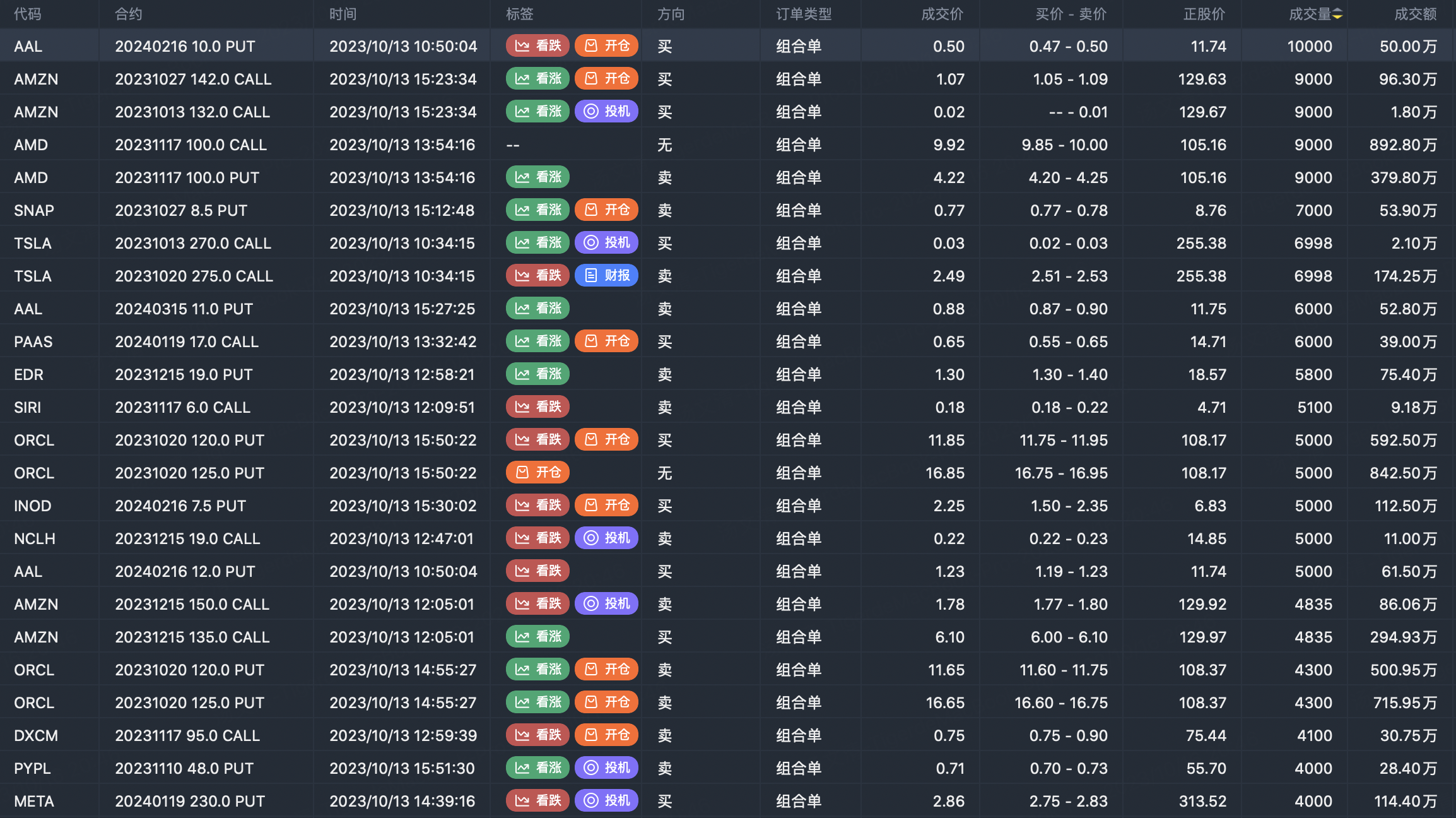The width and height of the screenshot is (1456, 818).
Task: Click the 看涨 tag in AMZN 142.0 CALL row
Action: [x=538, y=78]
